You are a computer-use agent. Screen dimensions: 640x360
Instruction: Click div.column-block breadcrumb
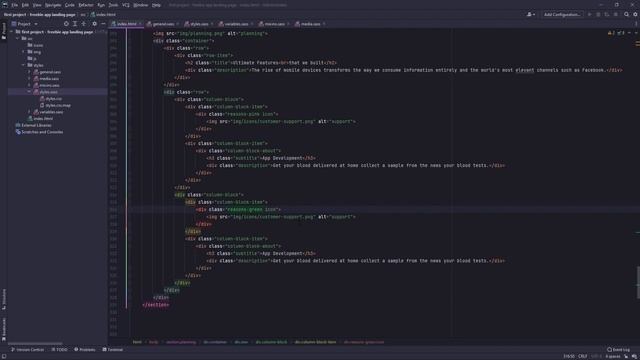click(x=271, y=342)
